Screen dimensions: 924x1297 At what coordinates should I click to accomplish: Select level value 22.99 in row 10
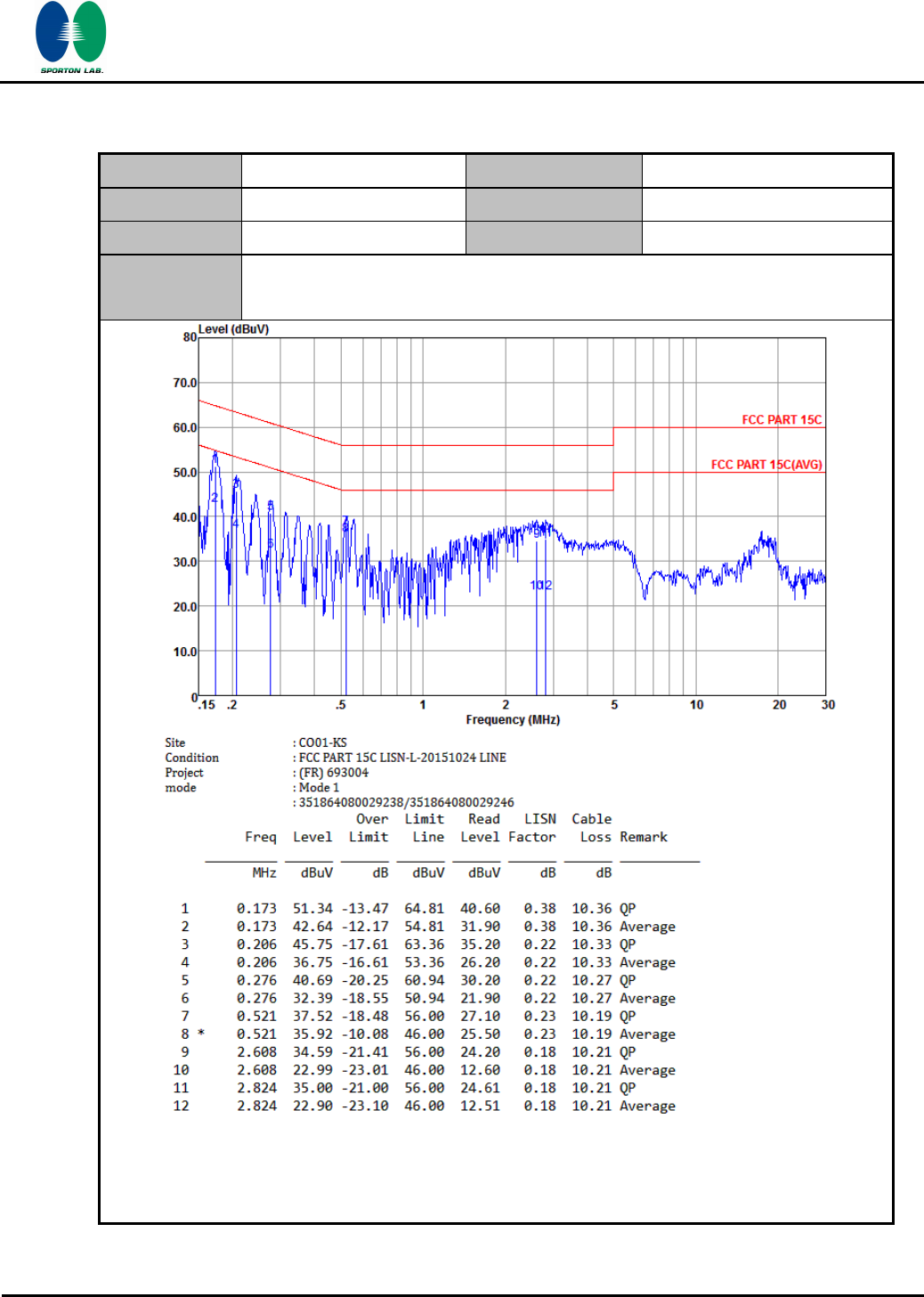pyautogui.click(x=312, y=1070)
